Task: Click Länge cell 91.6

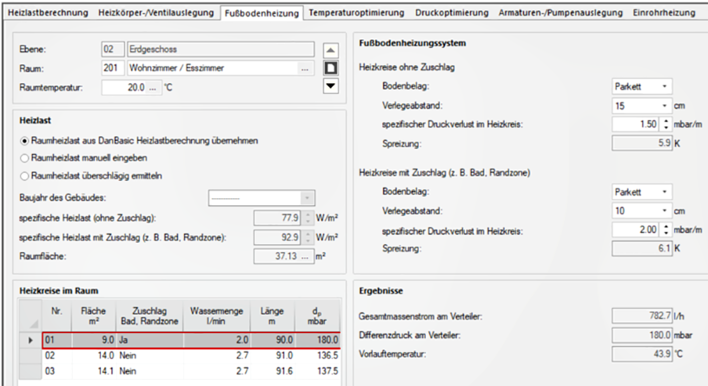Action: point(272,371)
